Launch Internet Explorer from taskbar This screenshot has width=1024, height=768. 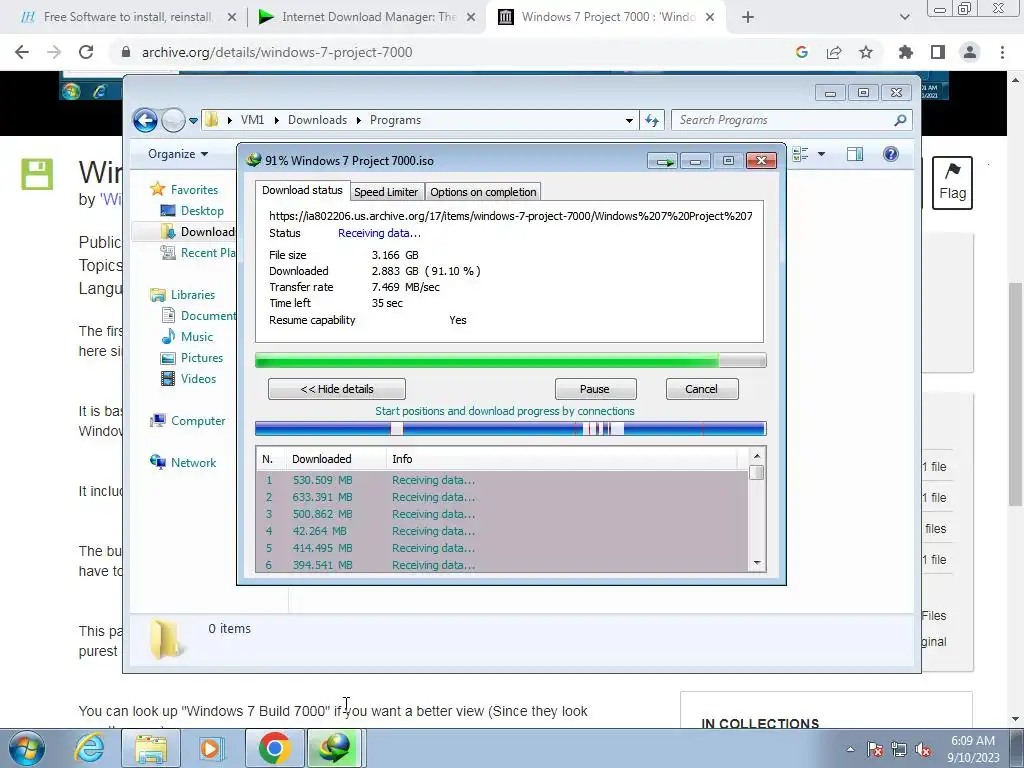tap(89, 748)
